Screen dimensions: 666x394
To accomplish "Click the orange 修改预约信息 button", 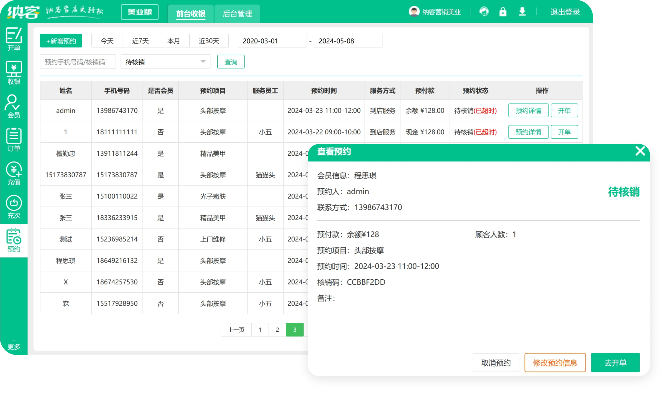I will [555, 363].
